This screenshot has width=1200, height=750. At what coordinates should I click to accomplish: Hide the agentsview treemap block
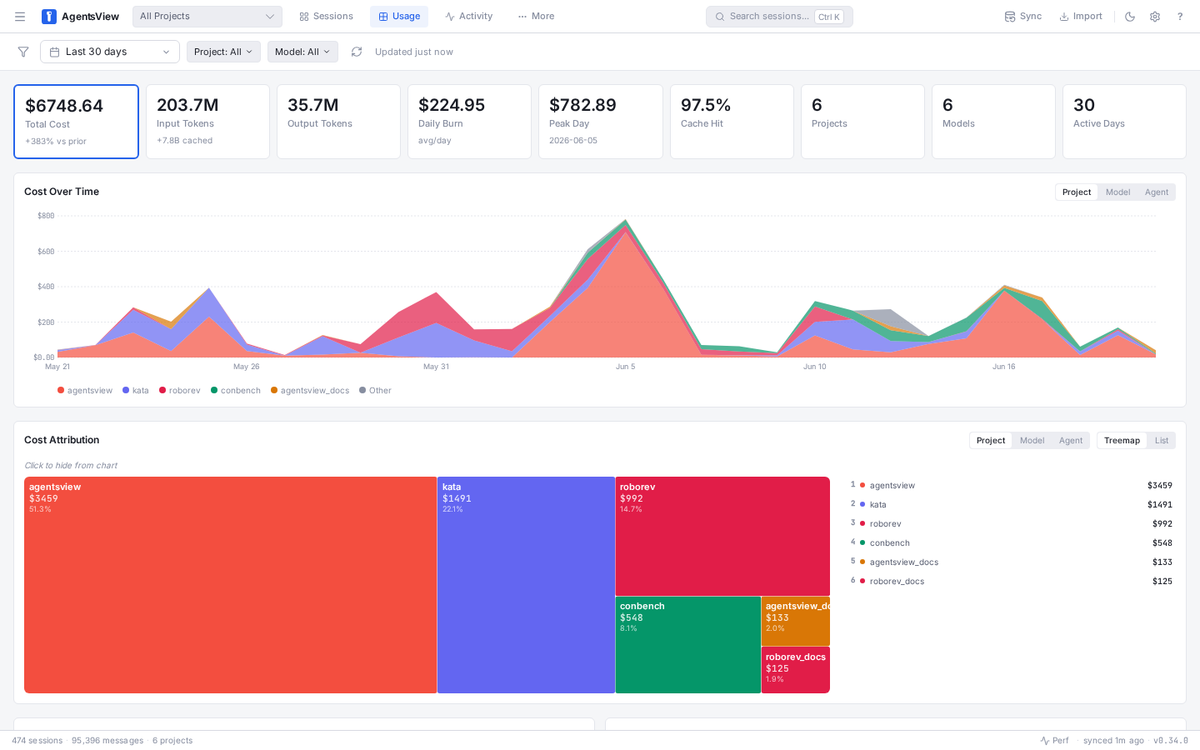pos(230,585)
